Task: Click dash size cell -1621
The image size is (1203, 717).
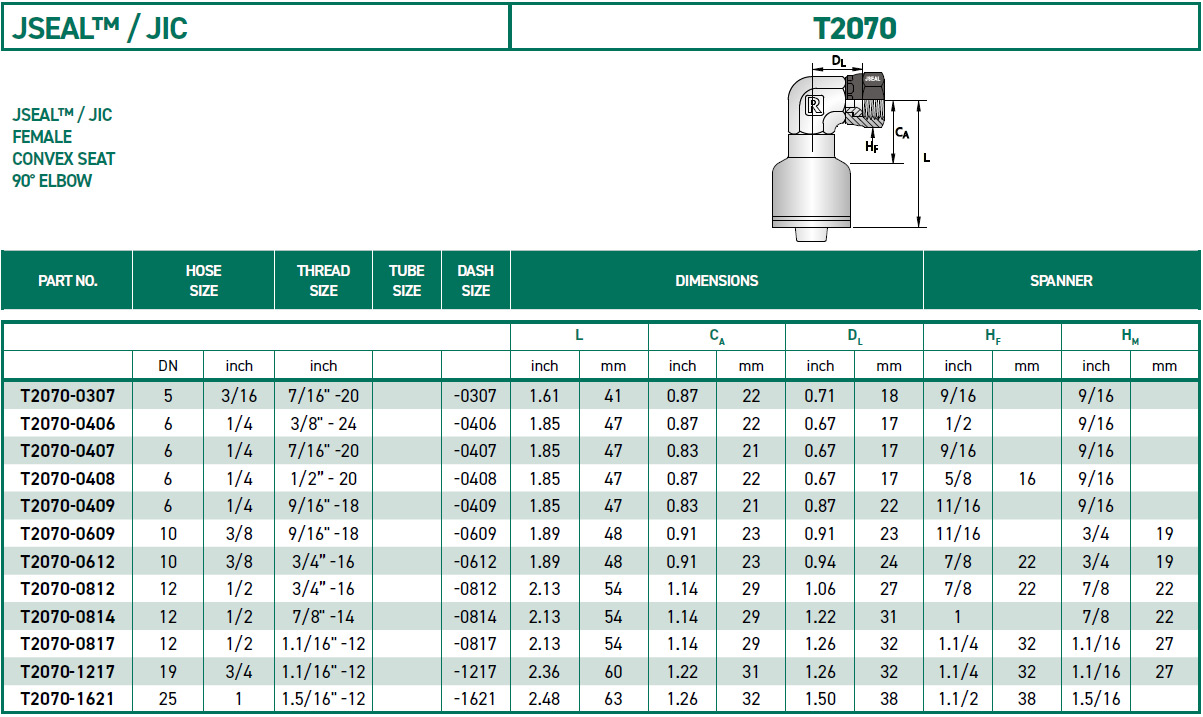Action: (475, 699)
